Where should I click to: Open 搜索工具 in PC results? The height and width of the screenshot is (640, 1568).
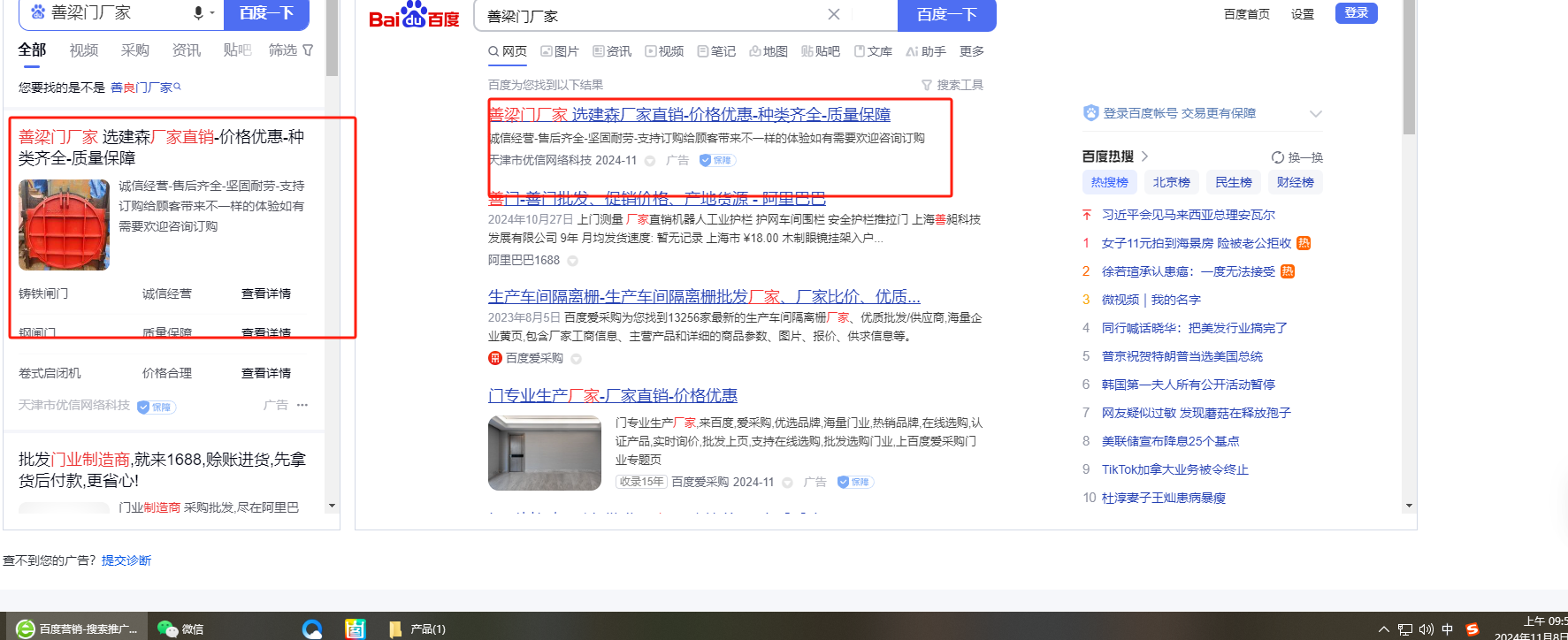click(952, 85)
